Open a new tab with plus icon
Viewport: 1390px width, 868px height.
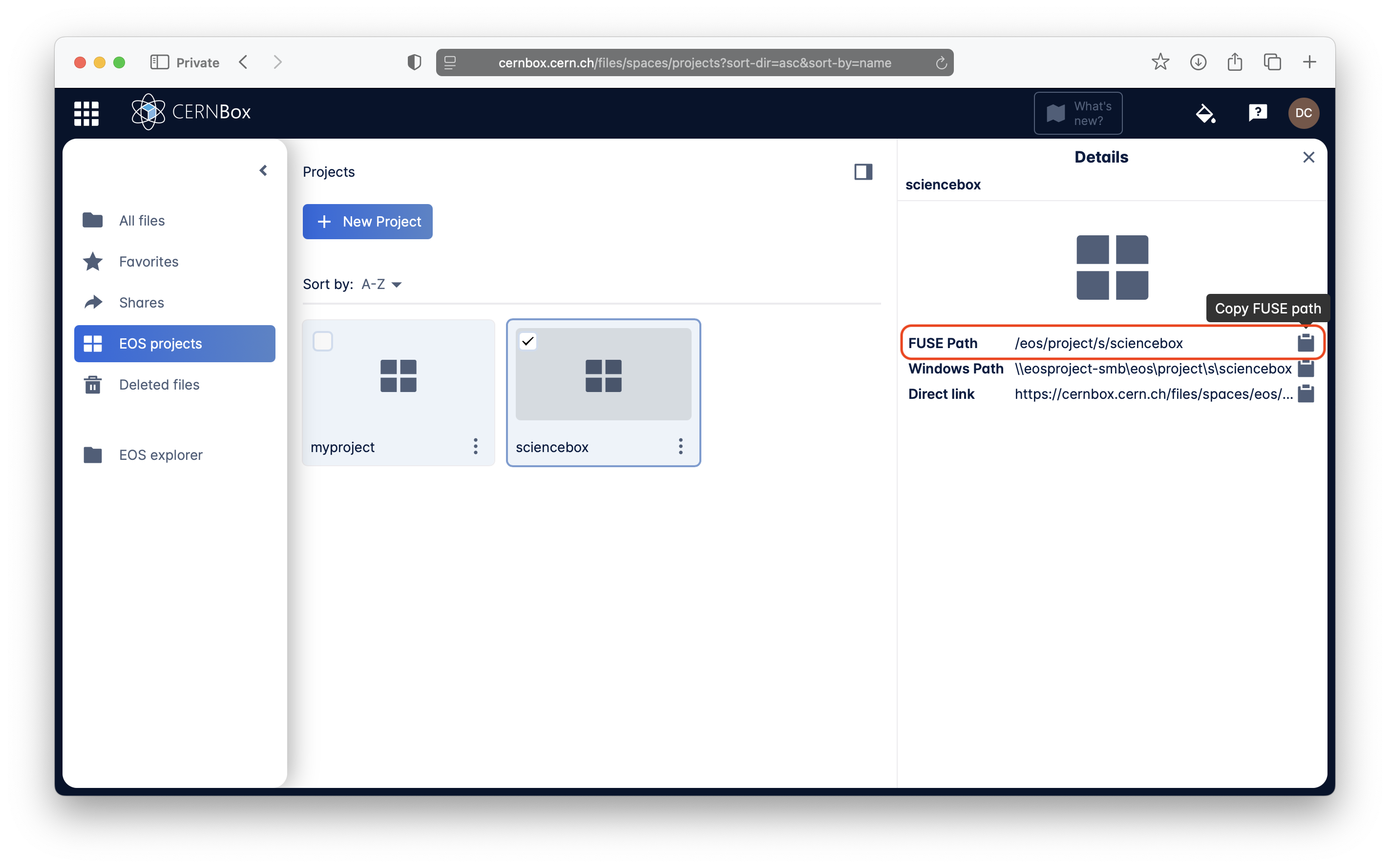1309,62
